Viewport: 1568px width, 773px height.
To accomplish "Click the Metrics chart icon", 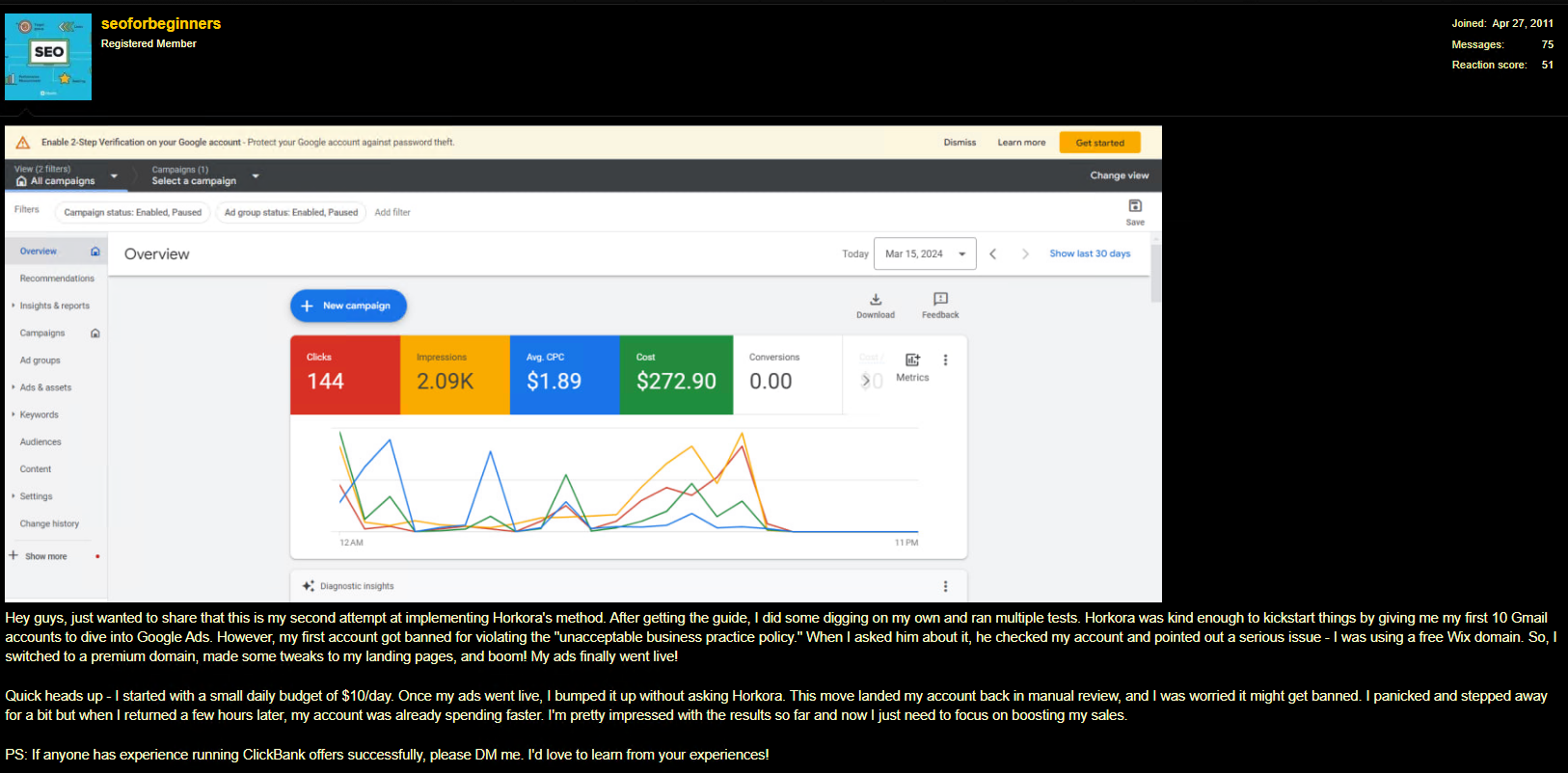I will coord(912,360).
